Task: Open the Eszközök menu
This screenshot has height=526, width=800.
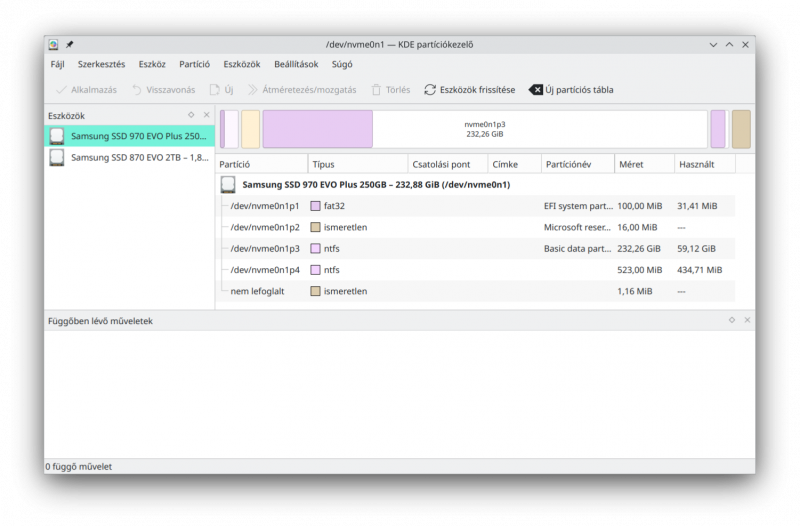Action: (242, 64)
